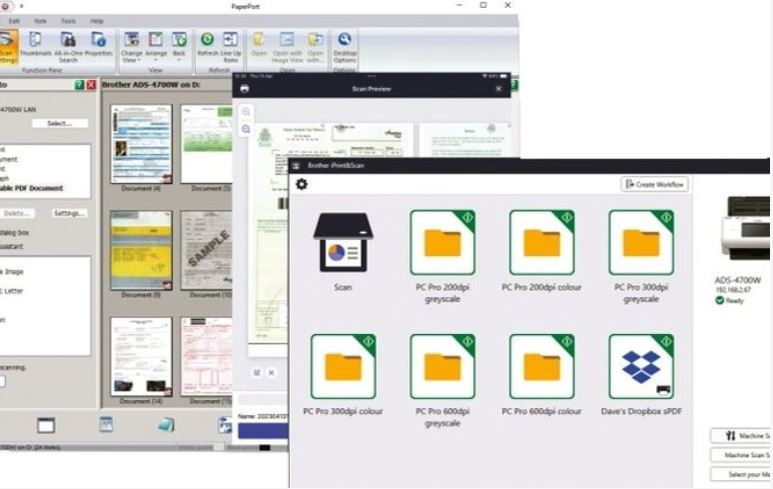
Task: Click the greyed Open with icon in PaperPort ribbon
Action: point(315,47)
